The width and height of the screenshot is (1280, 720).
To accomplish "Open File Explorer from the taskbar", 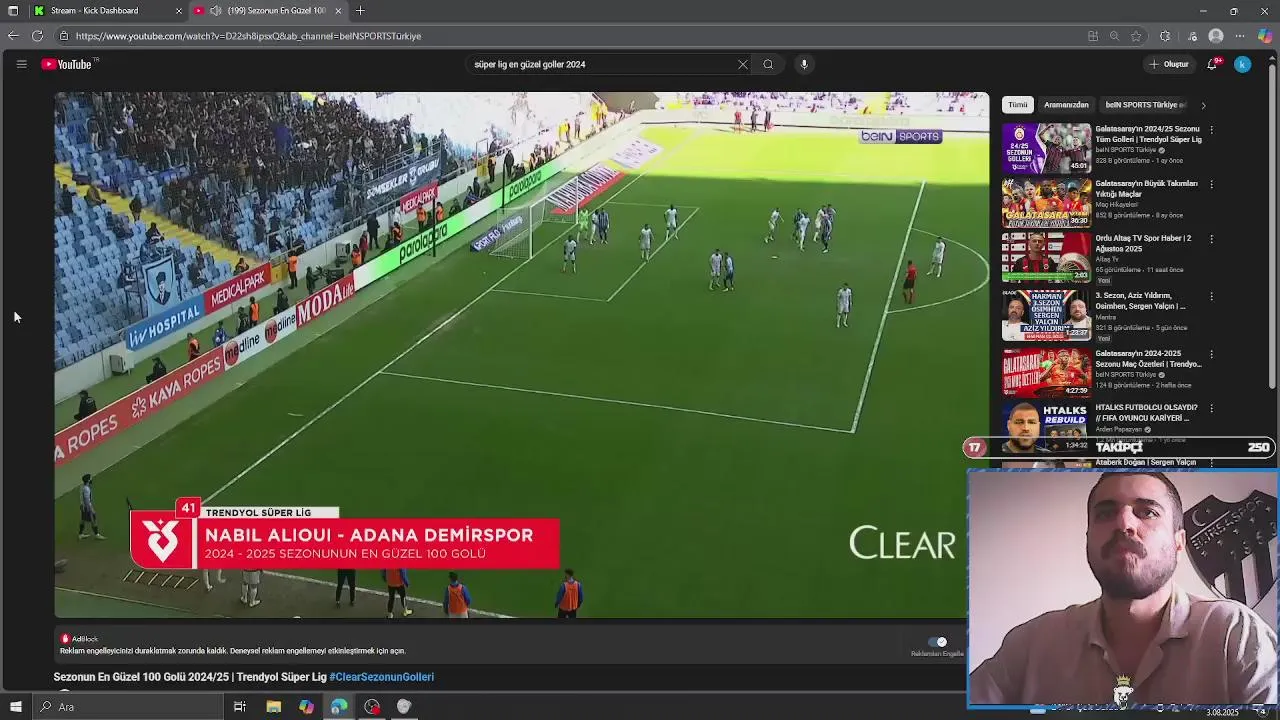I will coord(273,707).
